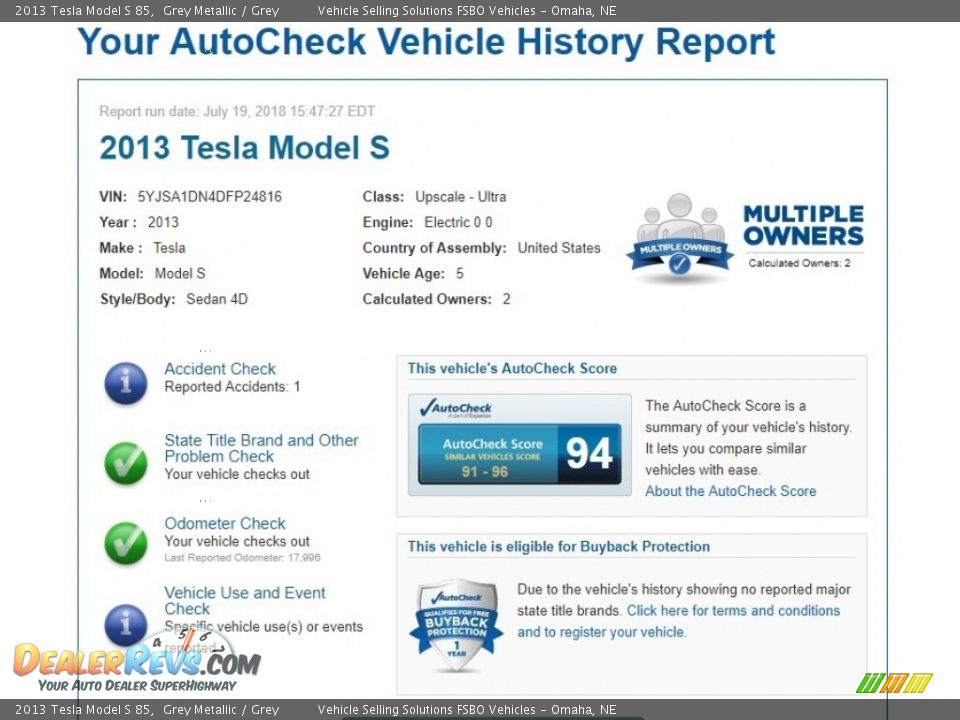960x720 pixels.
Task: Click the AutoCheck Score 94 value
Action: (x=589, y=454)
